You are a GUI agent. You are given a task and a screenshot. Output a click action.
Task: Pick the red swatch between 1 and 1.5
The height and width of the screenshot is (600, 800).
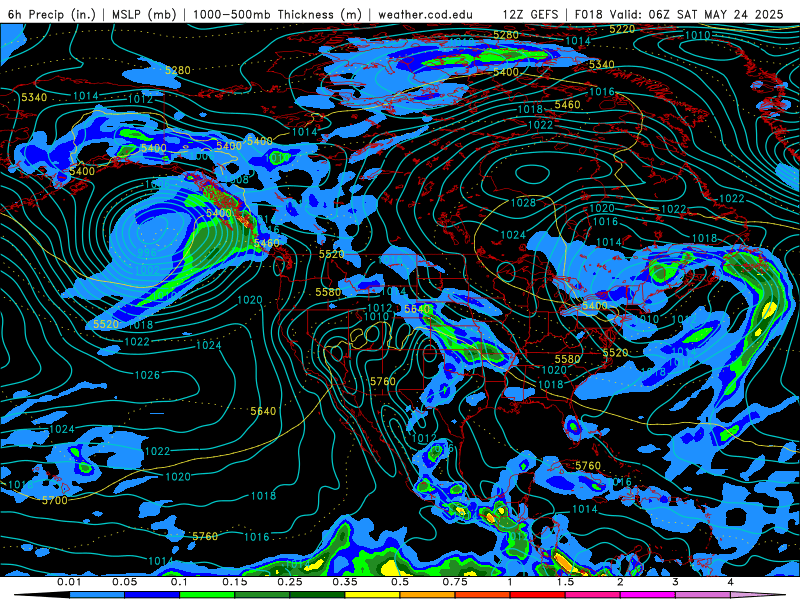538,595
